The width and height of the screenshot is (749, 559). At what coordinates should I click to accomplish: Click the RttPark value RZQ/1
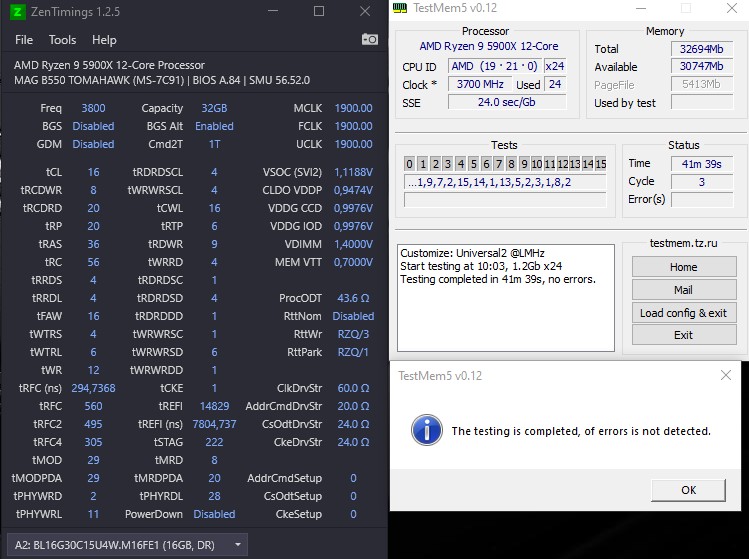tap(353, 352)
